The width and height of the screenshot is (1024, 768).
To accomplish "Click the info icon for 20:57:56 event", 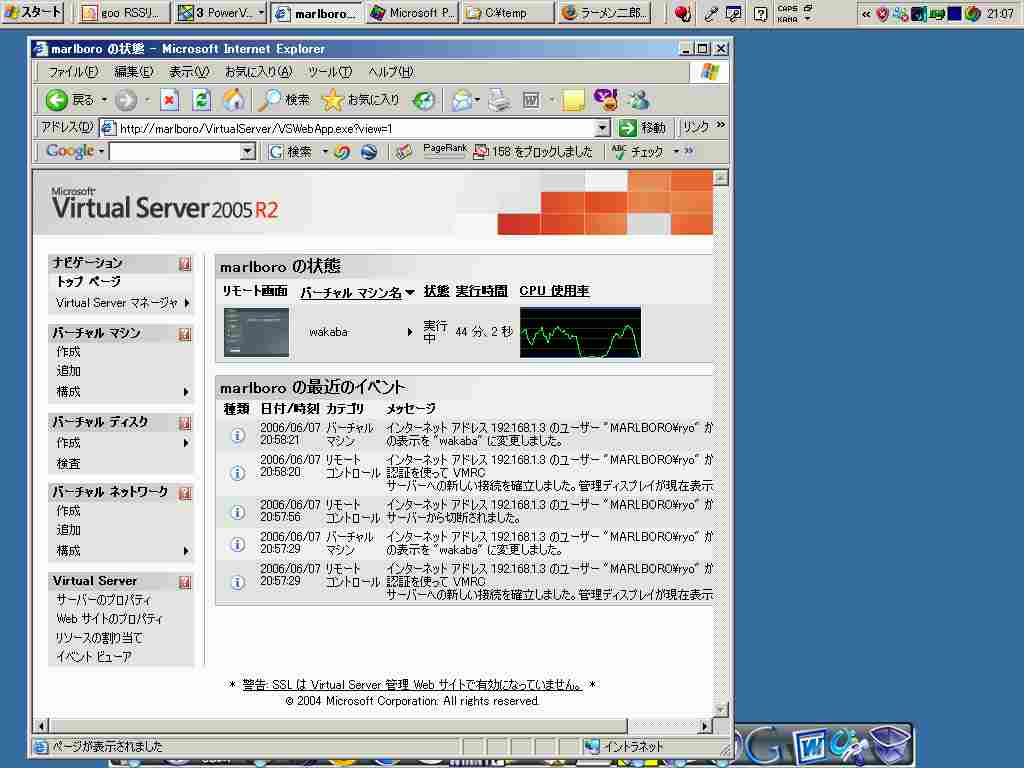I will pos(238,512).
